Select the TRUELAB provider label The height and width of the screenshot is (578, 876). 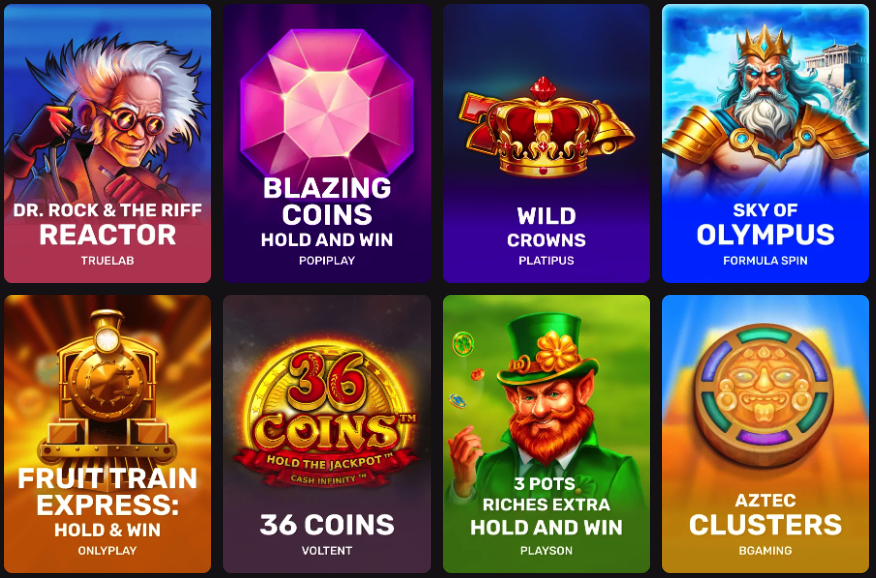point(107,261)
